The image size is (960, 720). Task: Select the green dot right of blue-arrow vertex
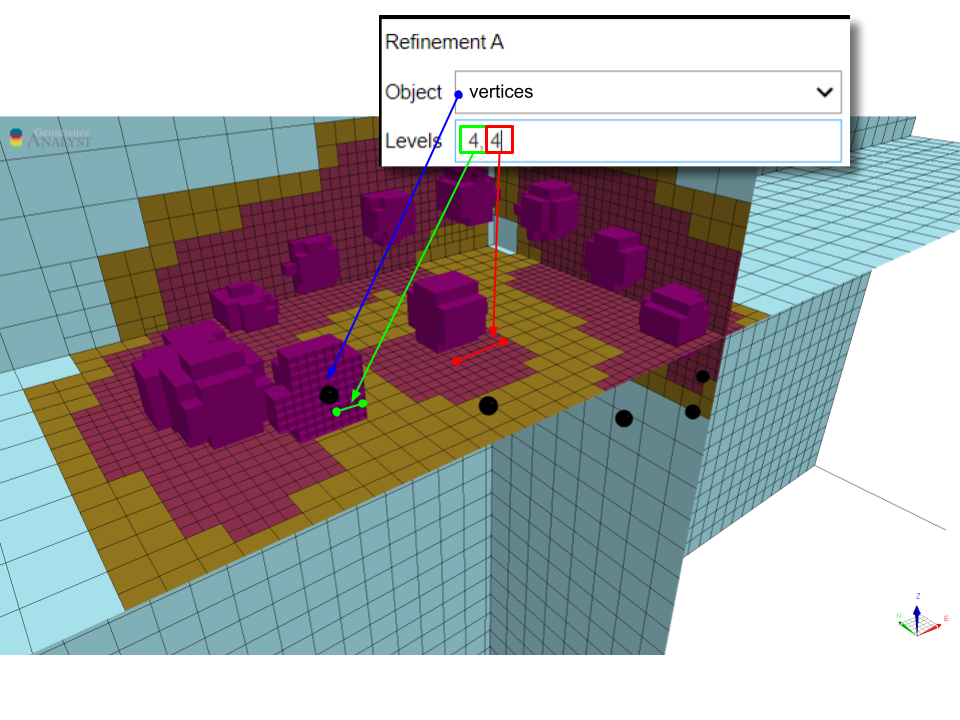pyautogui.click(x=363, y=403)
